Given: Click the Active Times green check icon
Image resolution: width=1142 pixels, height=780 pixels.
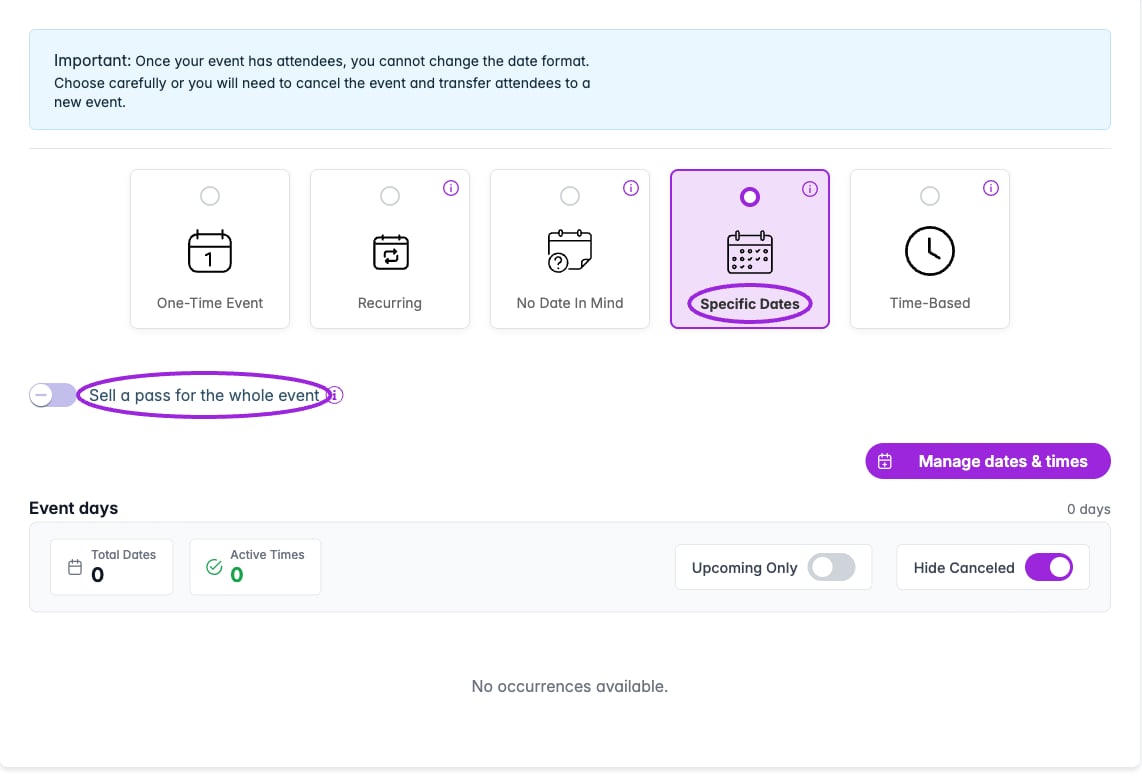Looking at the screenshot, I should (x=214, y=567).
